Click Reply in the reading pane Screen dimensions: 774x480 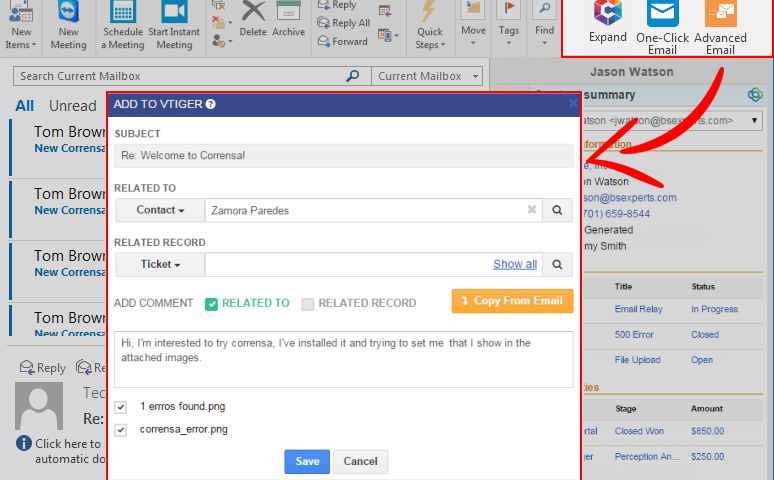tap(43, 367)
